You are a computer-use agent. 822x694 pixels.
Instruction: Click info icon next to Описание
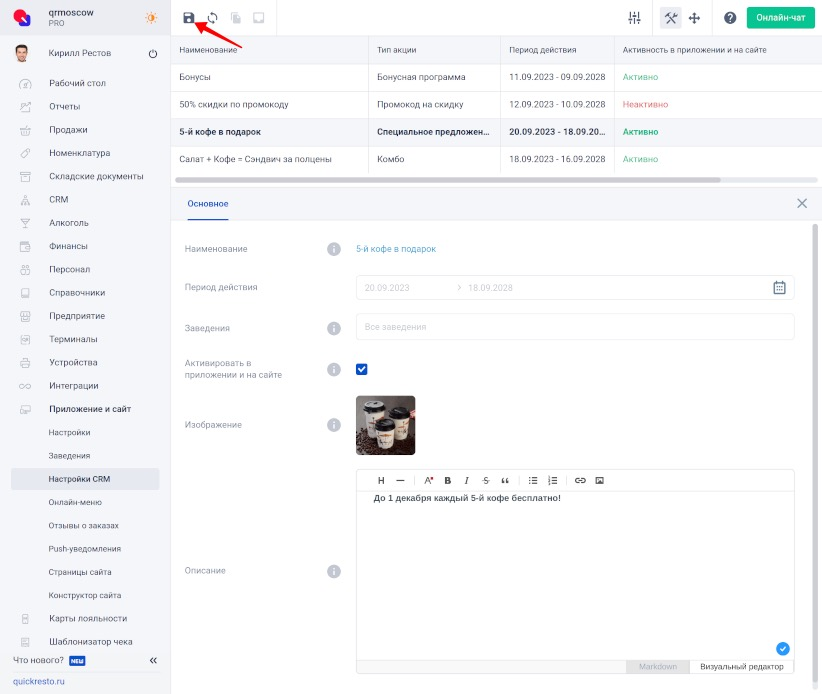click(334, 571)
